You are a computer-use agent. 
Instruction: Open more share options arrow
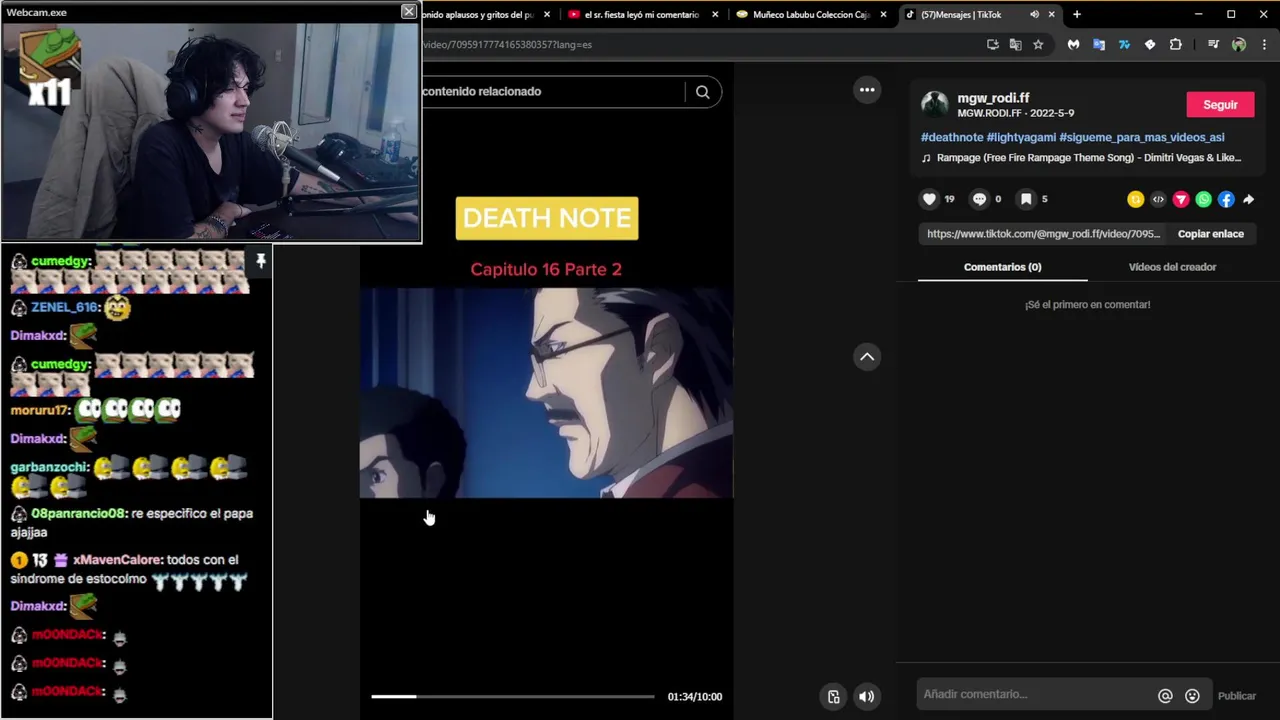(1248, 199)
